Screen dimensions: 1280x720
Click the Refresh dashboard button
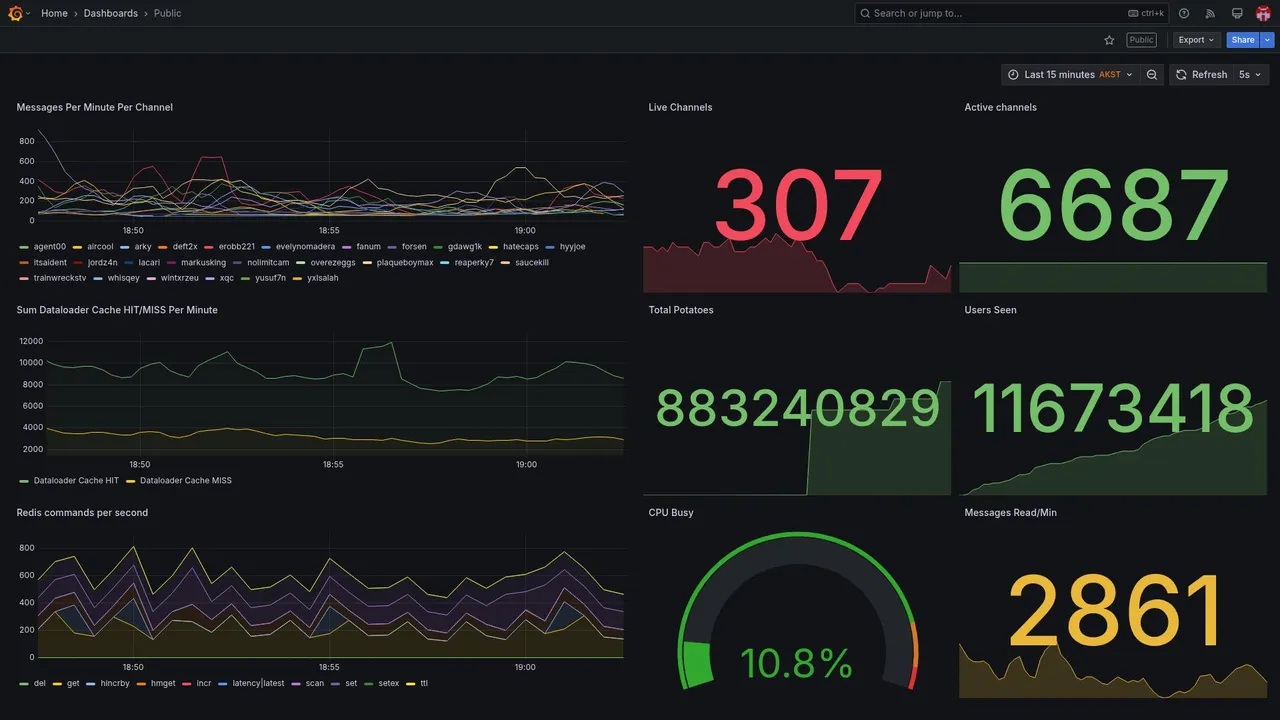pos(1200,75)
